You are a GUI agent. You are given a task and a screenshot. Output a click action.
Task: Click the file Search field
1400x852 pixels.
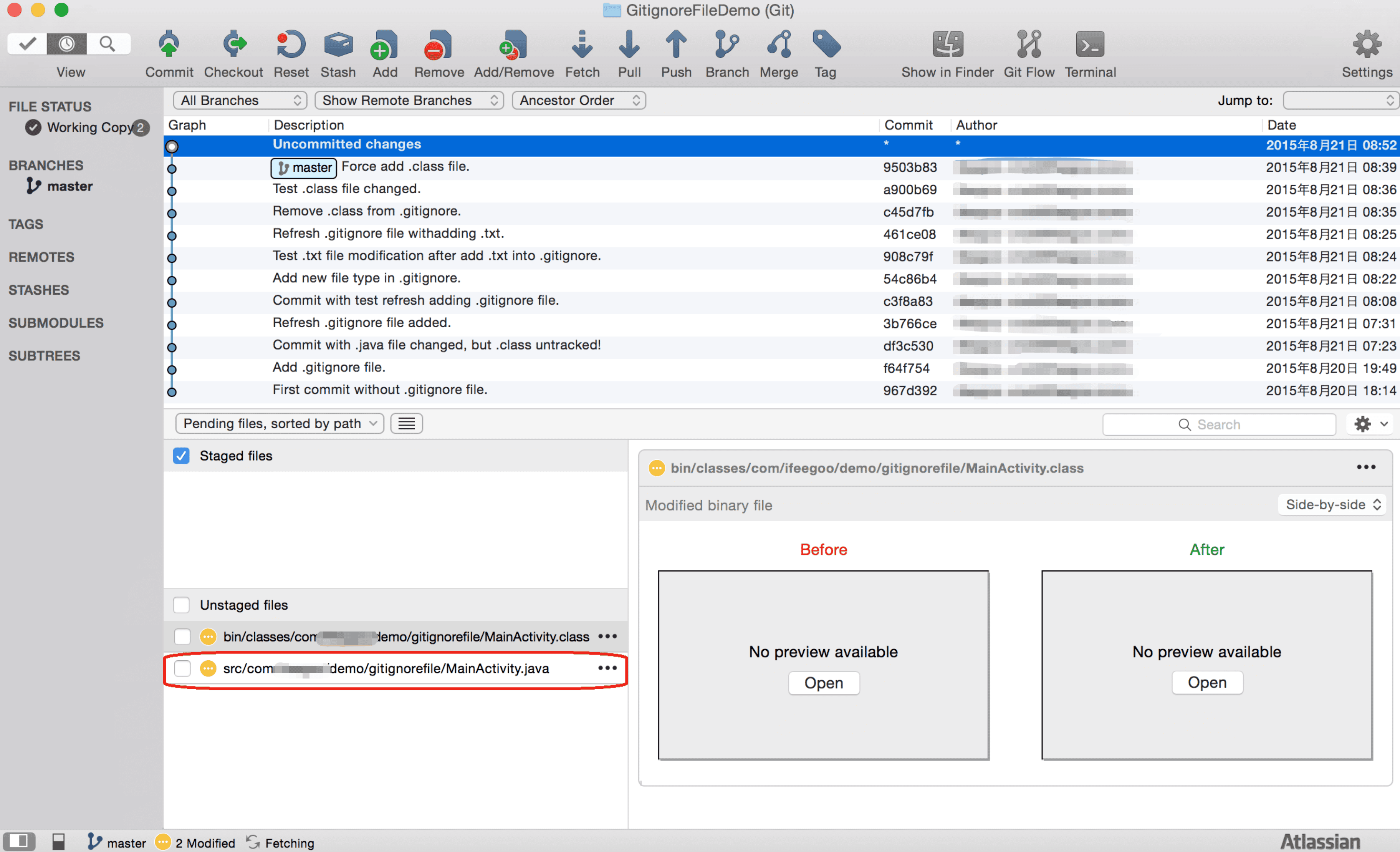pos(1219,424)
